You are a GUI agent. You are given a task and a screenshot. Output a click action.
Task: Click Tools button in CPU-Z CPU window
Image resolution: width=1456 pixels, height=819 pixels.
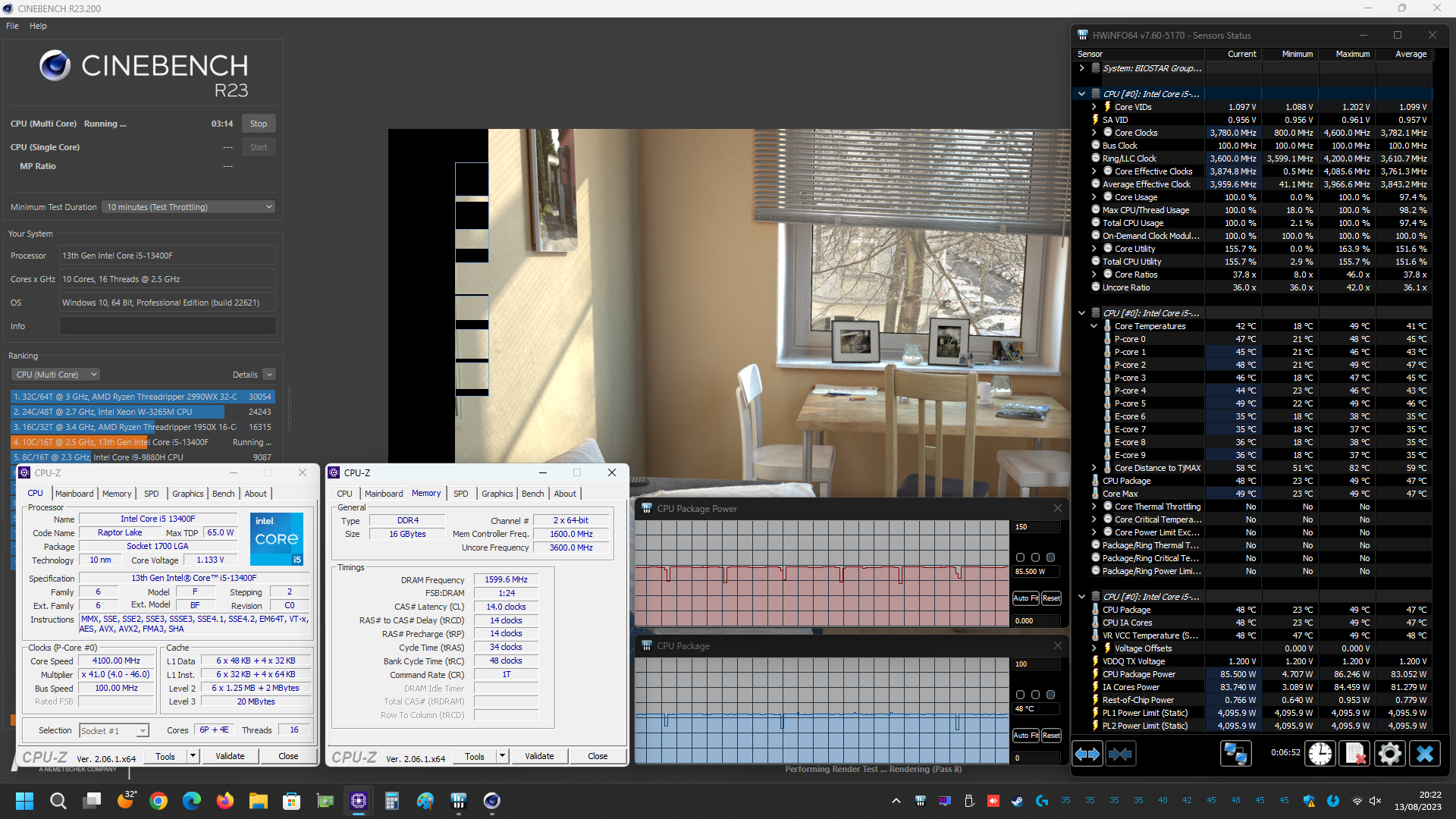165,756
